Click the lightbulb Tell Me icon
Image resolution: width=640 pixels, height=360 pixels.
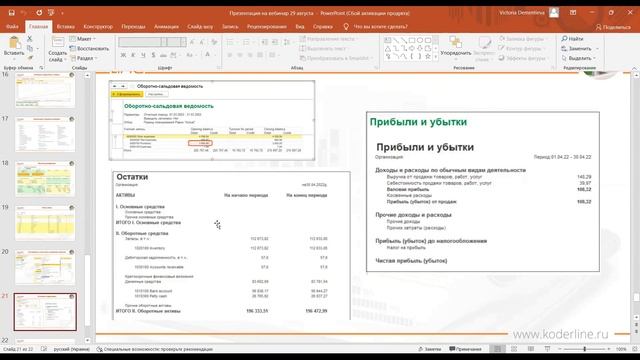point(346,27)
